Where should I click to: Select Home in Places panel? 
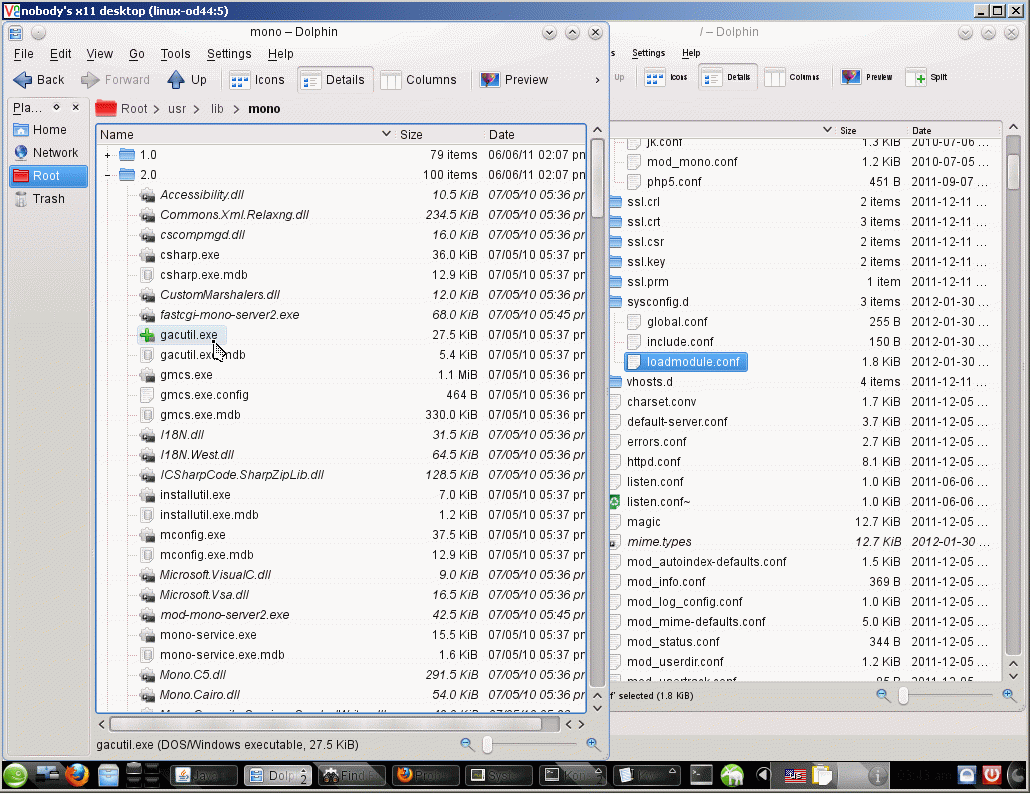coord(49,129)
